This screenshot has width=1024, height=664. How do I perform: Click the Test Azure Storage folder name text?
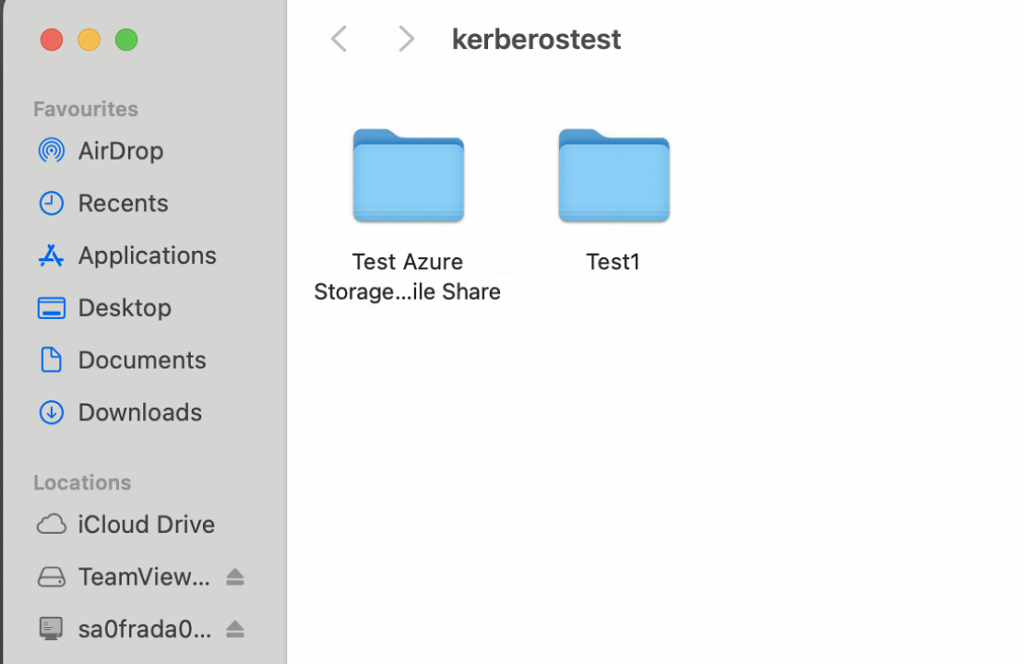[x=407, y=277]
